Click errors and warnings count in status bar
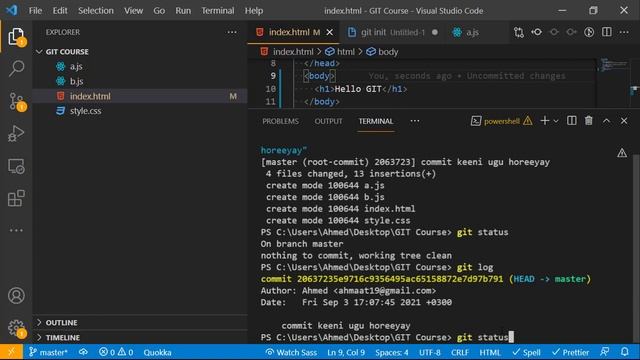 pos(116,352)
